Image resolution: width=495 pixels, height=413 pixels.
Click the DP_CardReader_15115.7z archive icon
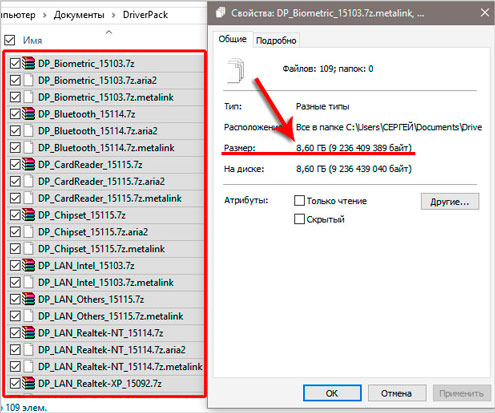click(x=29, y=164)
